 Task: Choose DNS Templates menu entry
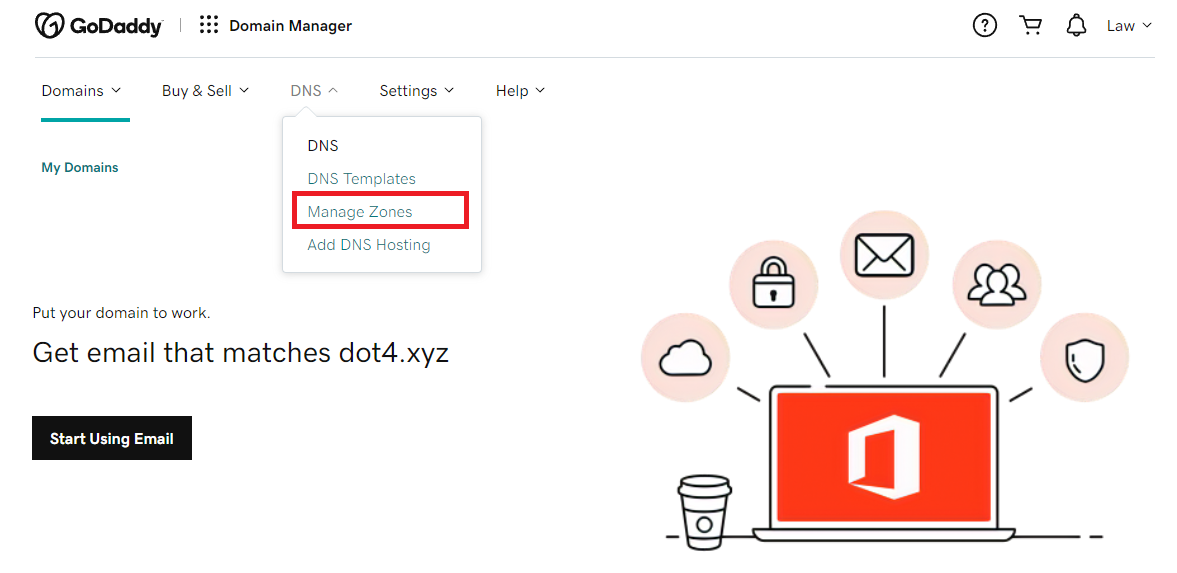pyautogui.click(x=361, y=179)
